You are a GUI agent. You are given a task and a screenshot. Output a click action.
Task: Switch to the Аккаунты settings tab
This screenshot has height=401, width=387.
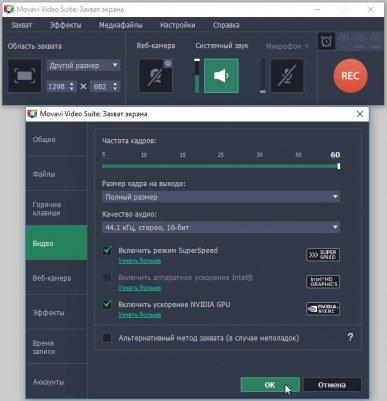click(x=56, y=382)
